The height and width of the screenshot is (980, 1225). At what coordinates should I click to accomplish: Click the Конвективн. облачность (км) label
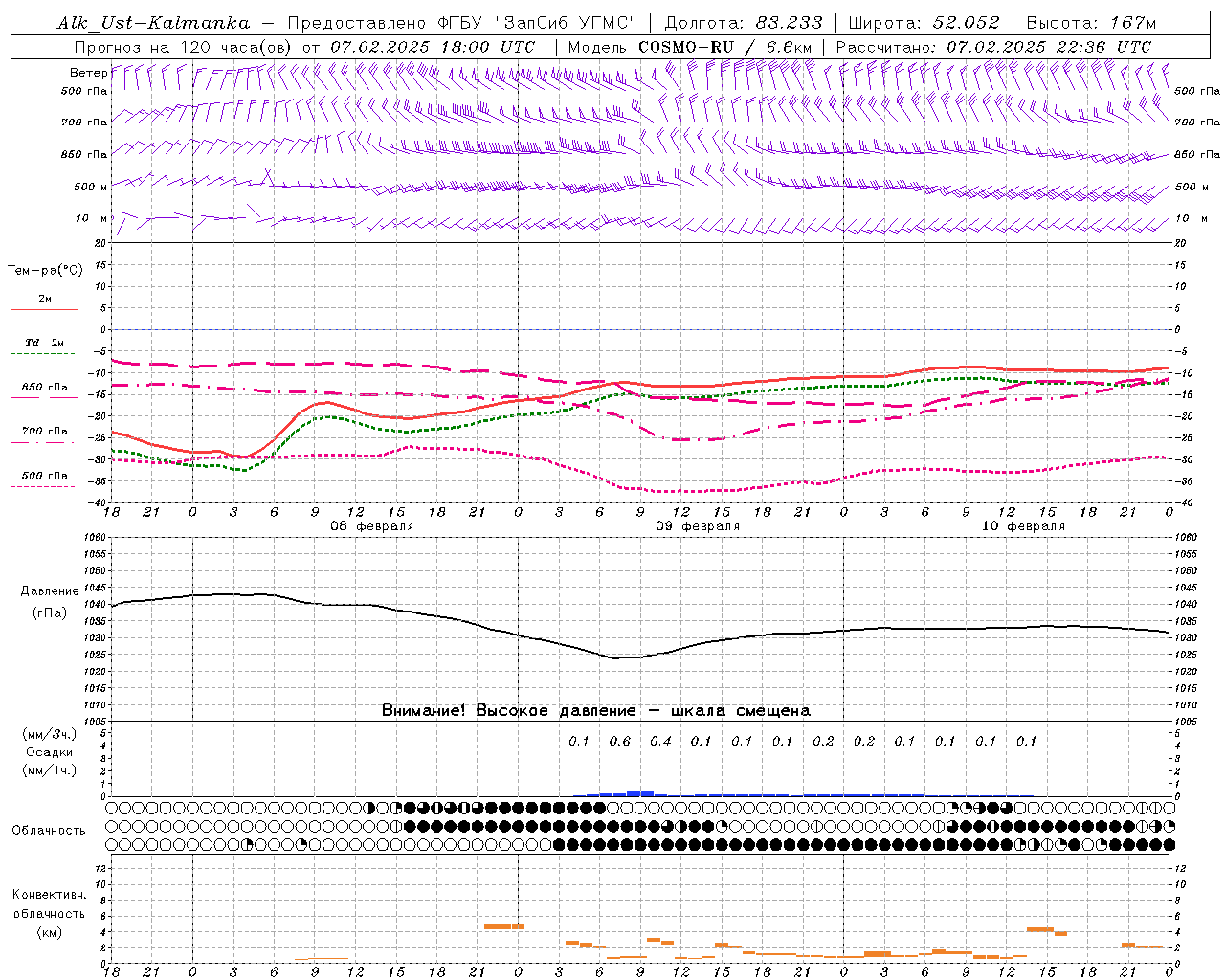[50, 913]
